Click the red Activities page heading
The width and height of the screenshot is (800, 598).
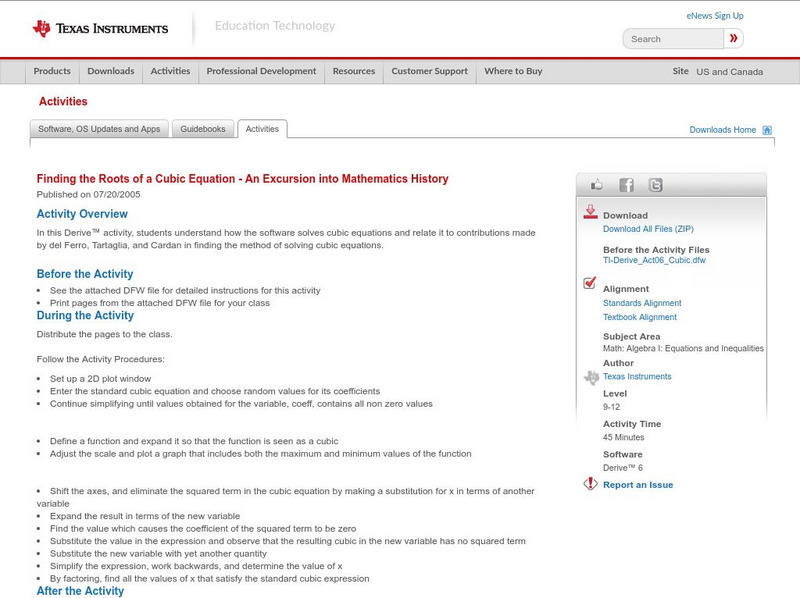63,102
